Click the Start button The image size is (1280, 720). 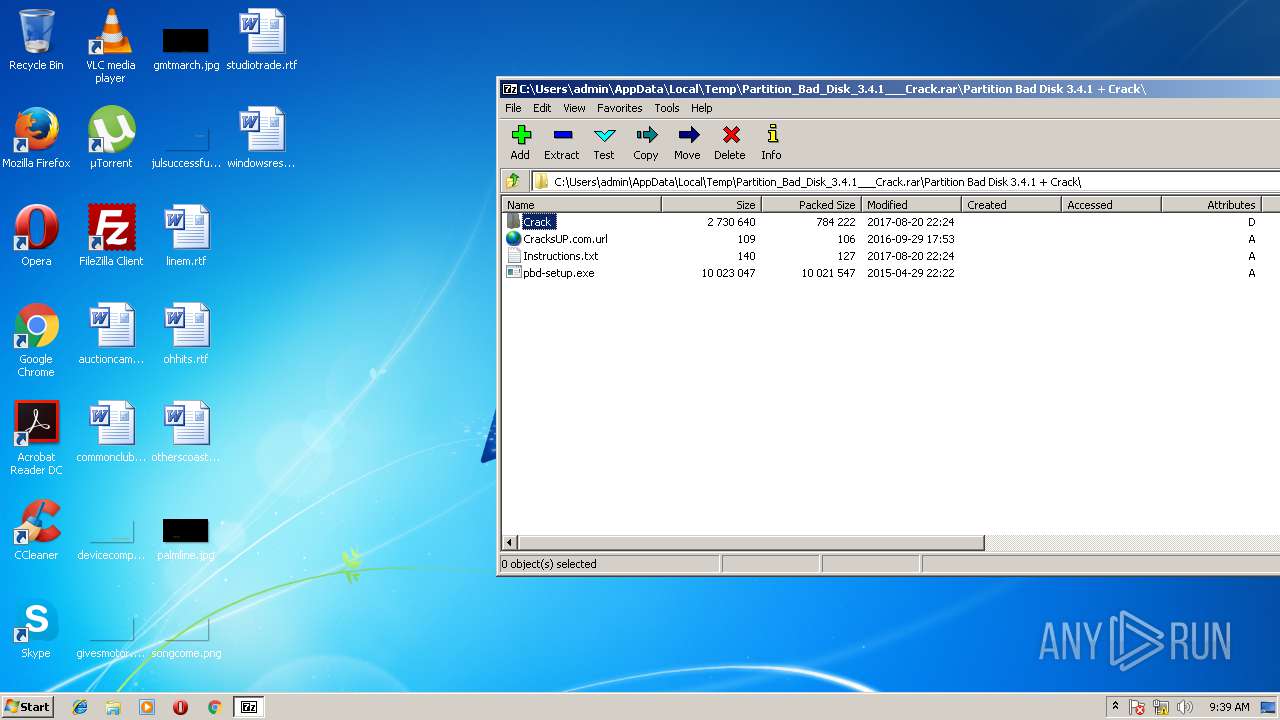pyautogui.click(x=27, y=707)
